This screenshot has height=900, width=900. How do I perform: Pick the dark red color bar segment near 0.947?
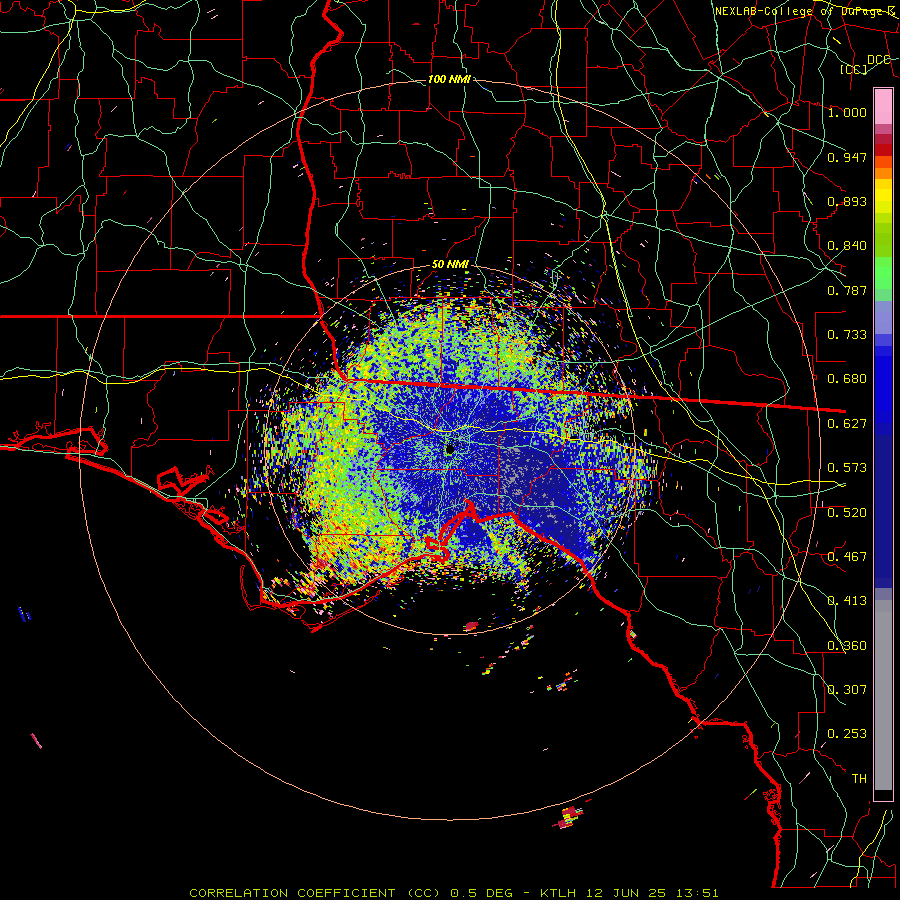(x=883, y=149)
